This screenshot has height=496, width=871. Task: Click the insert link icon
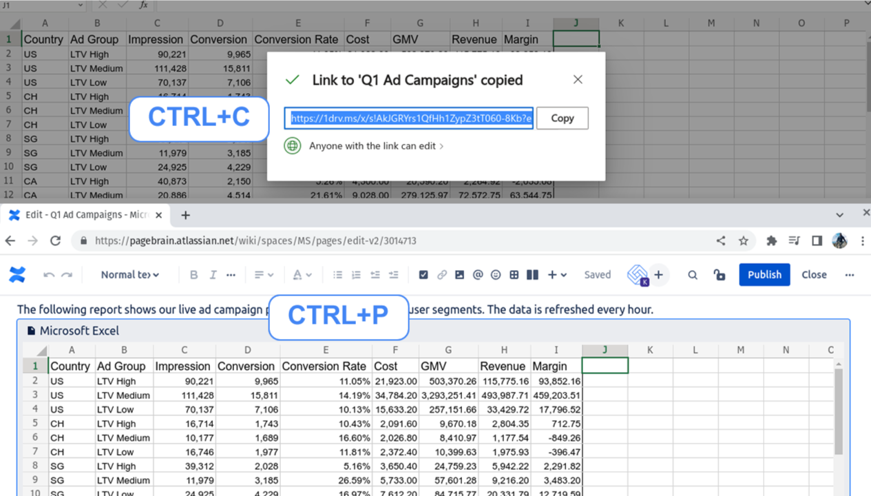(x=442, y=275)
